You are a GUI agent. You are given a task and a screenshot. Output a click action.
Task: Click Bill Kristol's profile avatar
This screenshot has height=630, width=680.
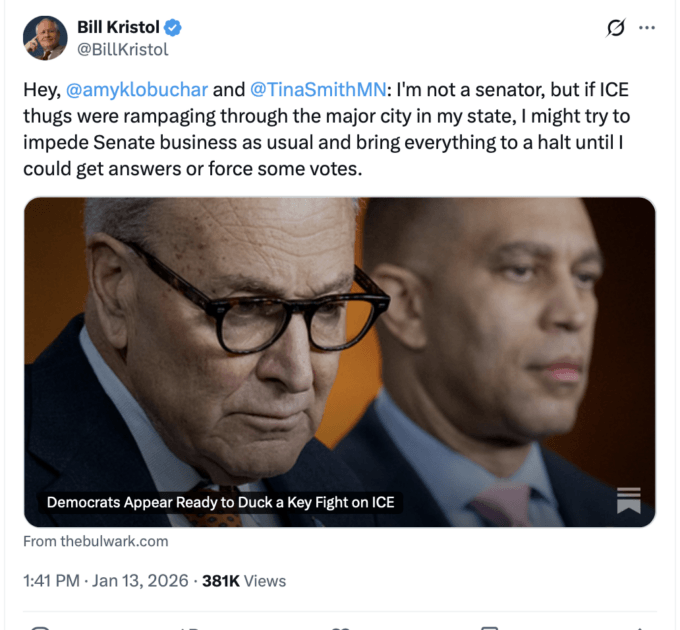coord(44,38)
